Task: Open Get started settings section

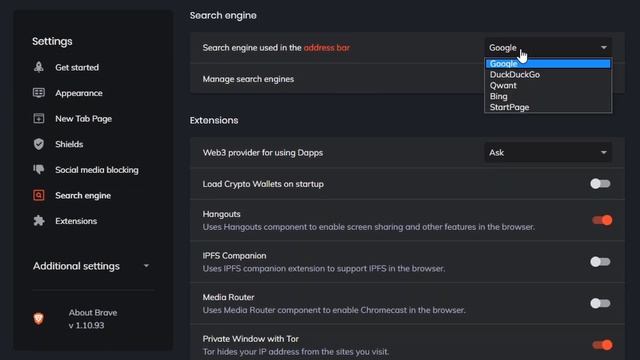Action: [x=77, y=67]
